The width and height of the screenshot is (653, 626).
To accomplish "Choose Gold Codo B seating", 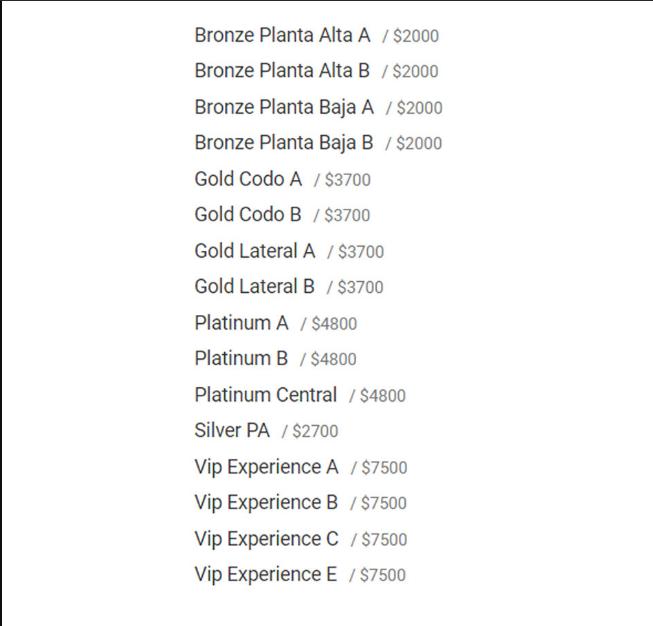I will click(x=248, y=215).
